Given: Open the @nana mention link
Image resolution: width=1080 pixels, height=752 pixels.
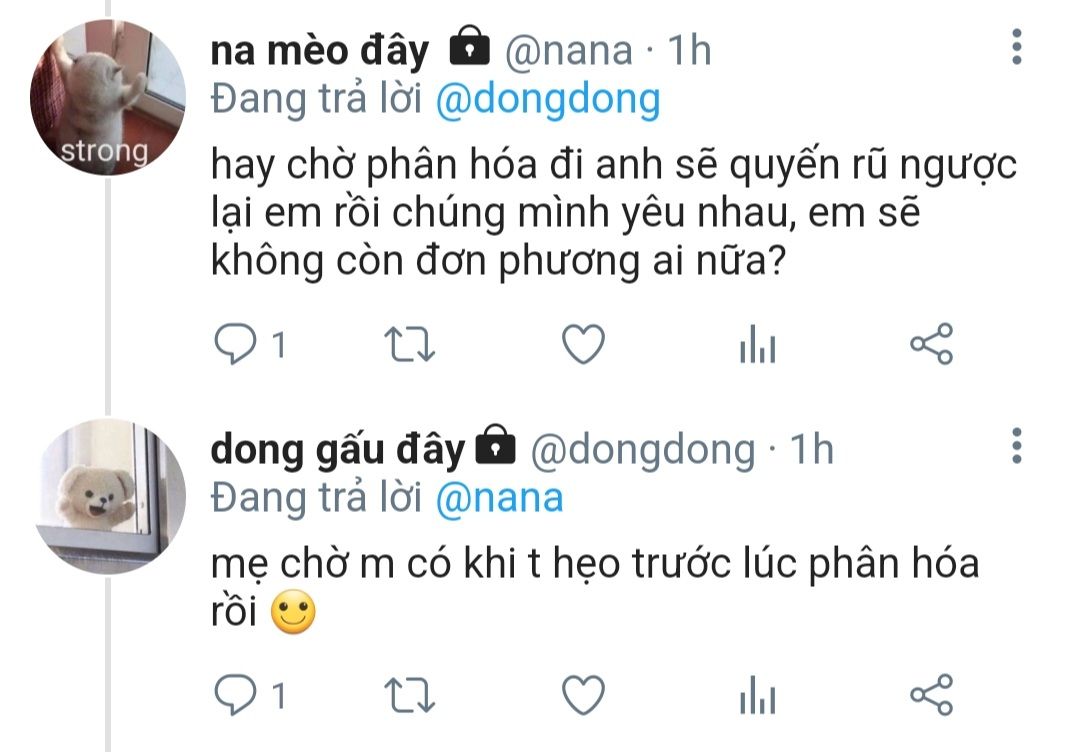Looking at the screenshot, I should (x=499, y=499).
